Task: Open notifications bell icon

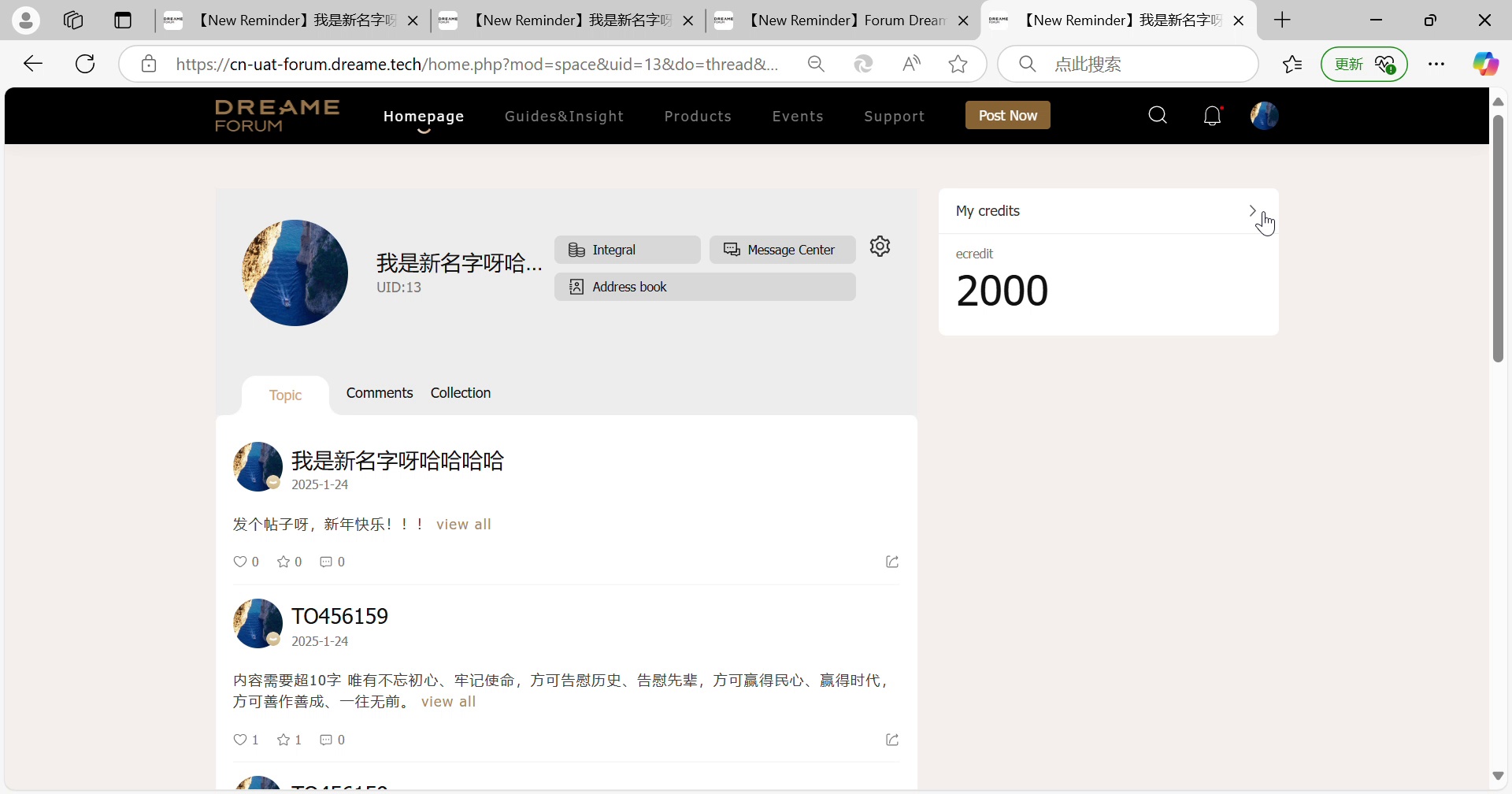Action: 1213,116
